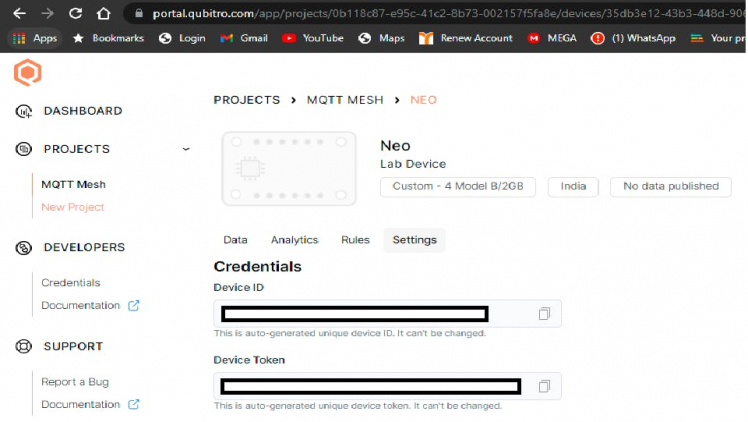Open Credentials under Developers
The width and height of the screenshot is (748, 422).
click(71, 283)
